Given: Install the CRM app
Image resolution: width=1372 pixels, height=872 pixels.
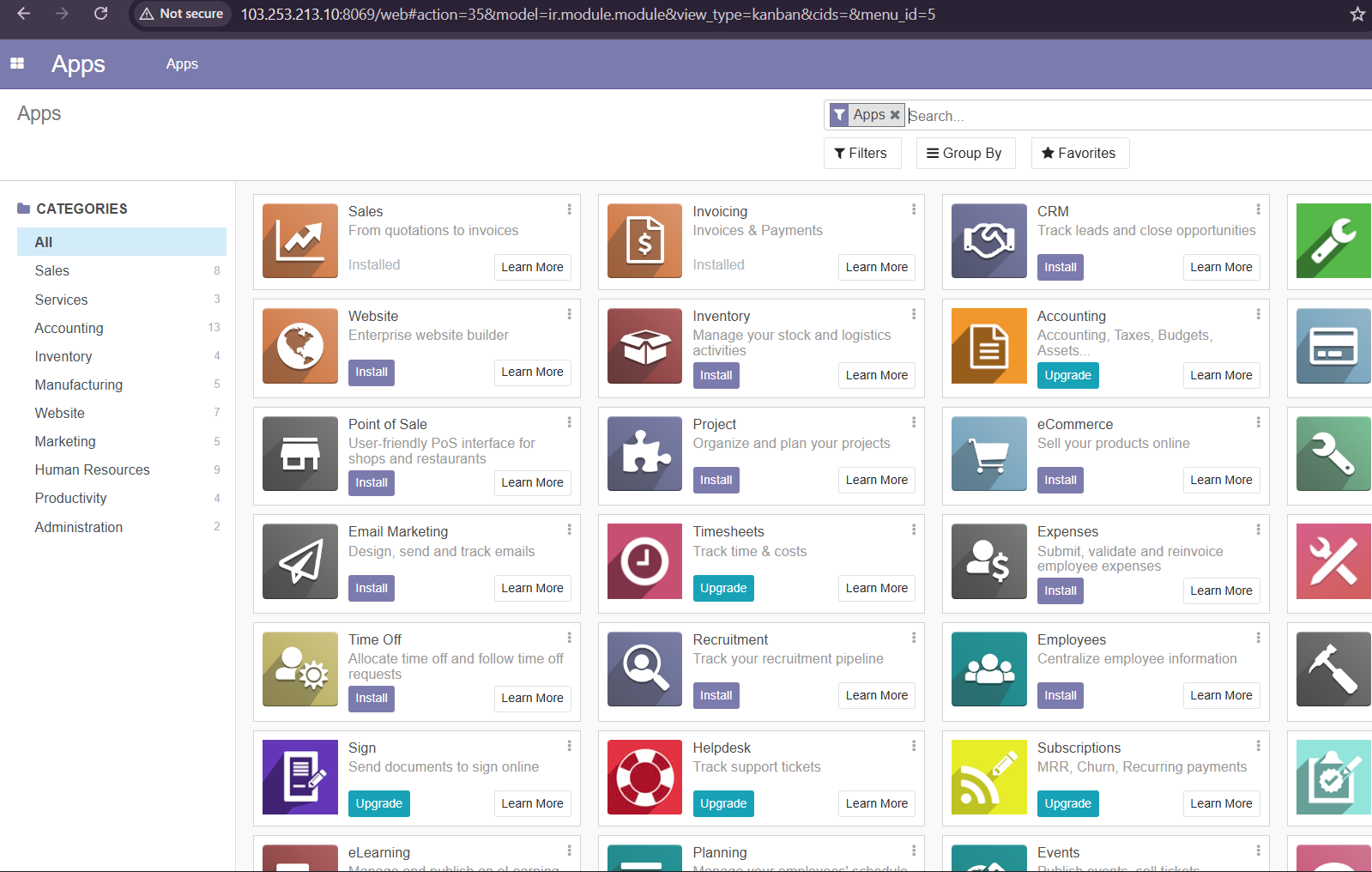Looking at the screenshot, I should [1060, 268].
